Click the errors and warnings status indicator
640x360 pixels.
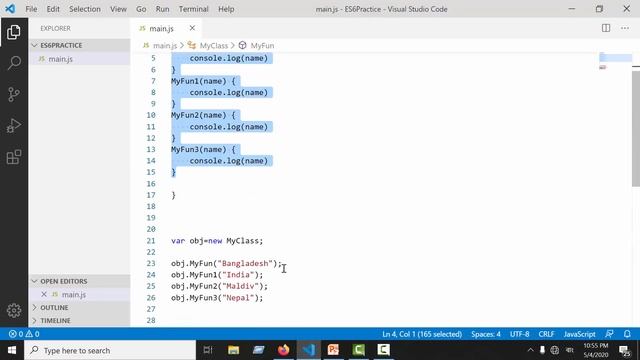24,334
